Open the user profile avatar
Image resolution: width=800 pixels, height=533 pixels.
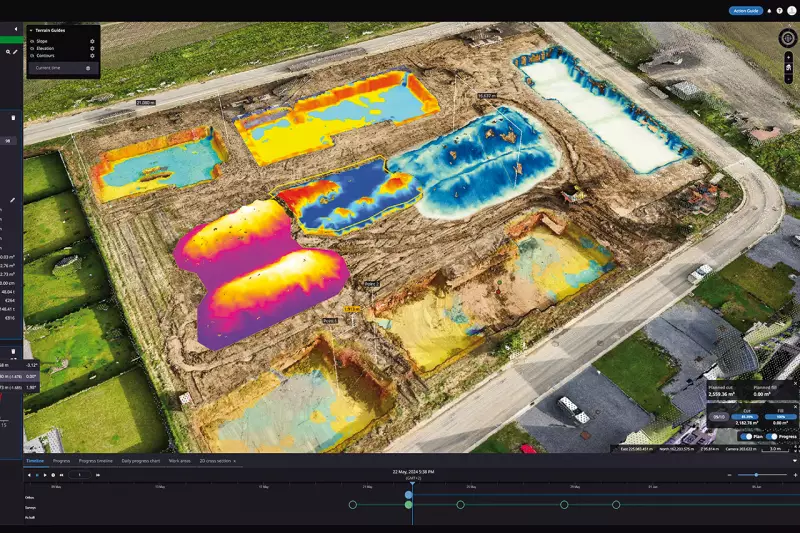[791, 11]
